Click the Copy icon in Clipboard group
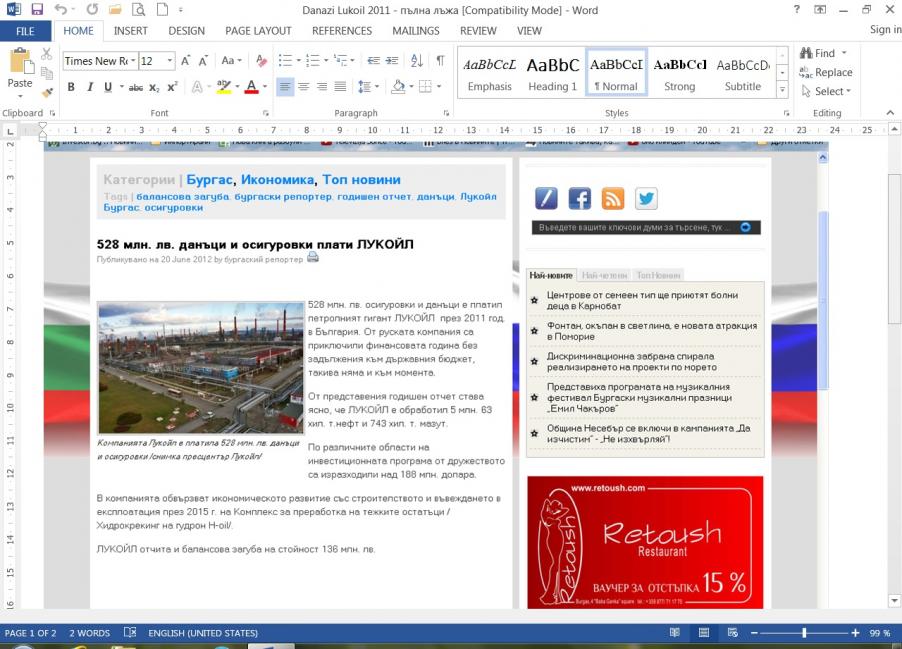Image resolution: width=902 pixels, height=649 pixels. point(47,73)
